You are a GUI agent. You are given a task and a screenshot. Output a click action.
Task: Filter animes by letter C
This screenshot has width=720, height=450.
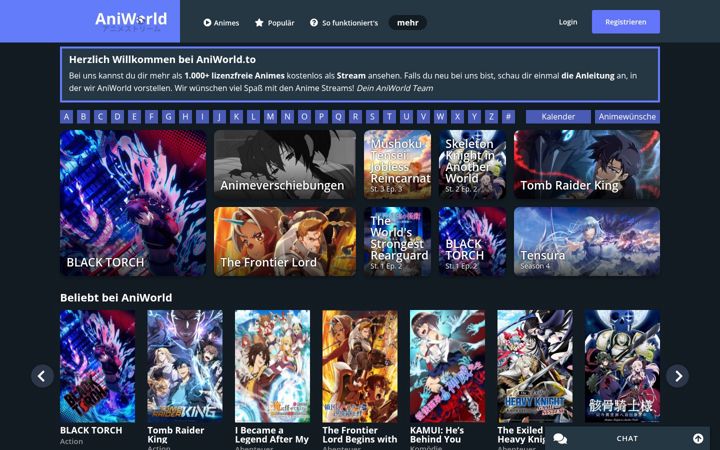coord(101,117)
